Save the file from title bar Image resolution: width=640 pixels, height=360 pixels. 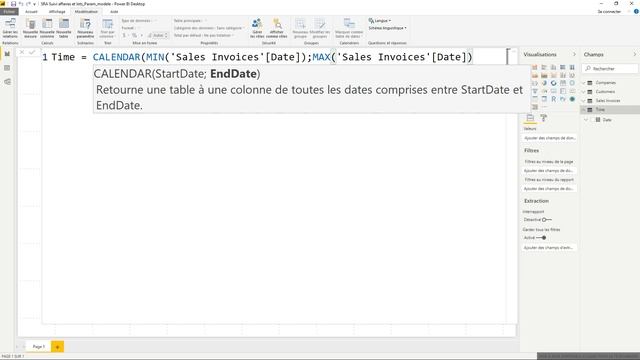[13, 4]
